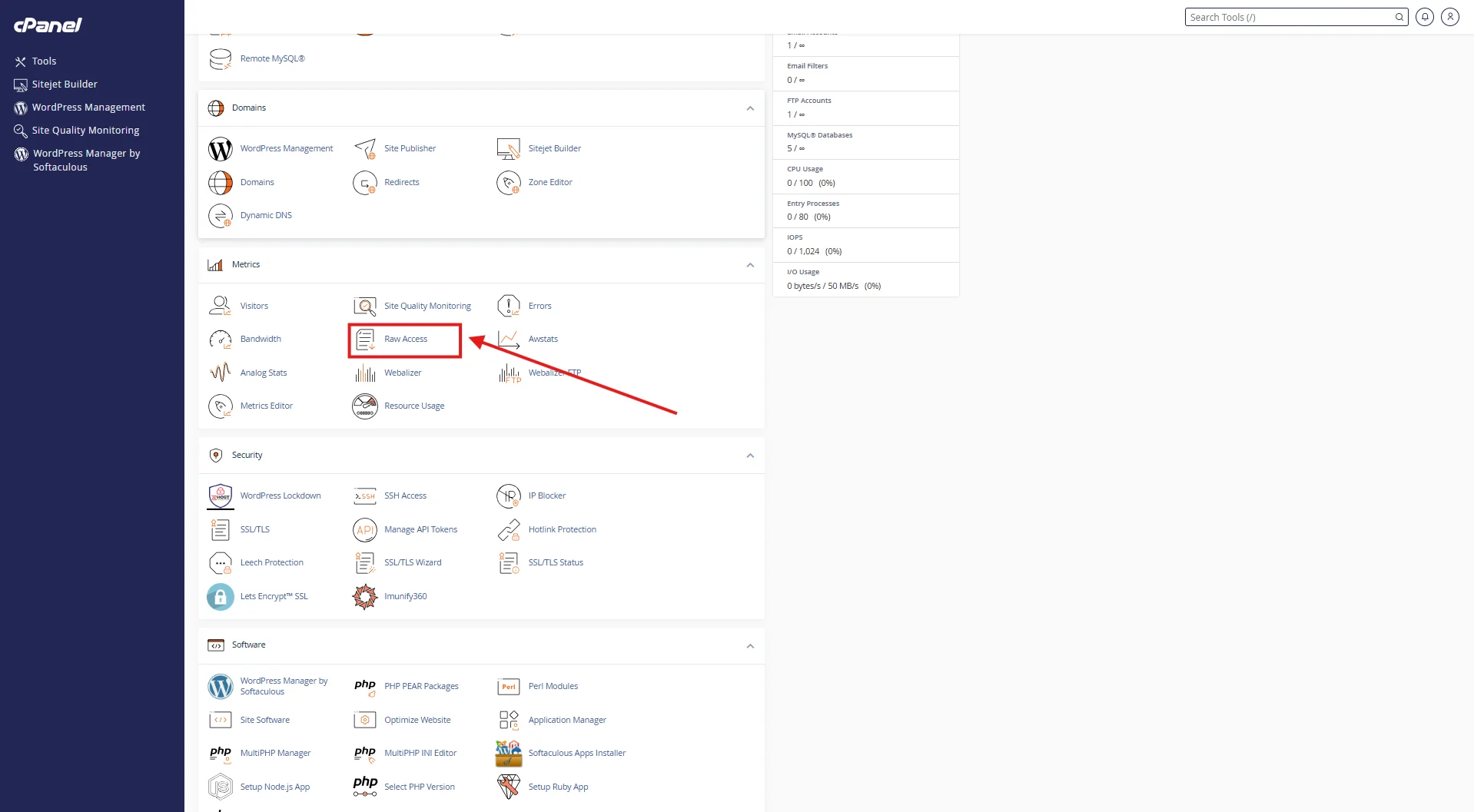Open the SSH Access terminal icon
Screen dimensions: 1474x812
(x=365, y=495)
